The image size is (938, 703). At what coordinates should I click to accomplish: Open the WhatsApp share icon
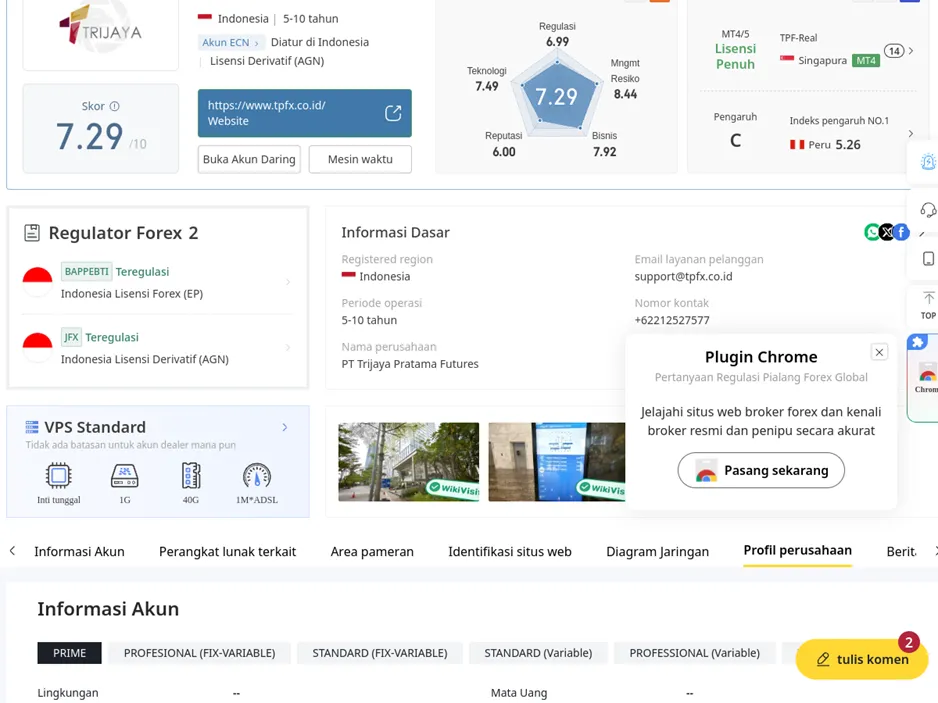872,232
